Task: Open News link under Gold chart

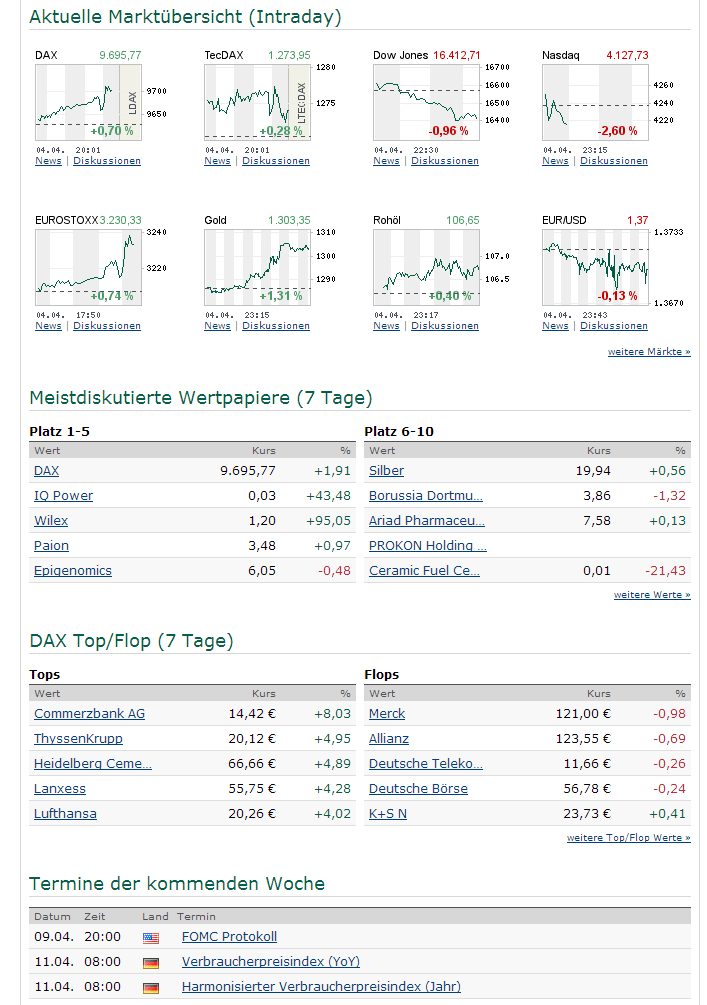Action: (x=217, y=326)
